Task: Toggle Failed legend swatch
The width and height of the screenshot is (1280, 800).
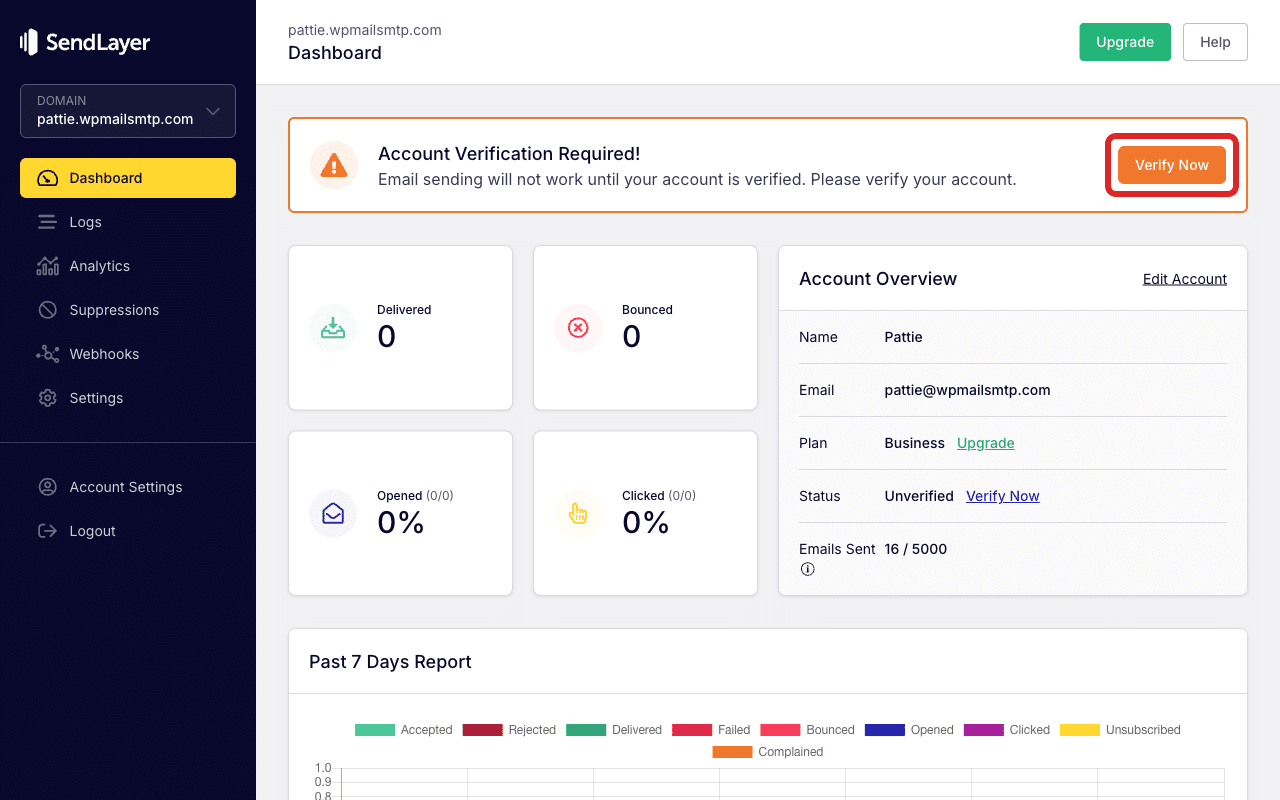Action: (x=692, y=730)
